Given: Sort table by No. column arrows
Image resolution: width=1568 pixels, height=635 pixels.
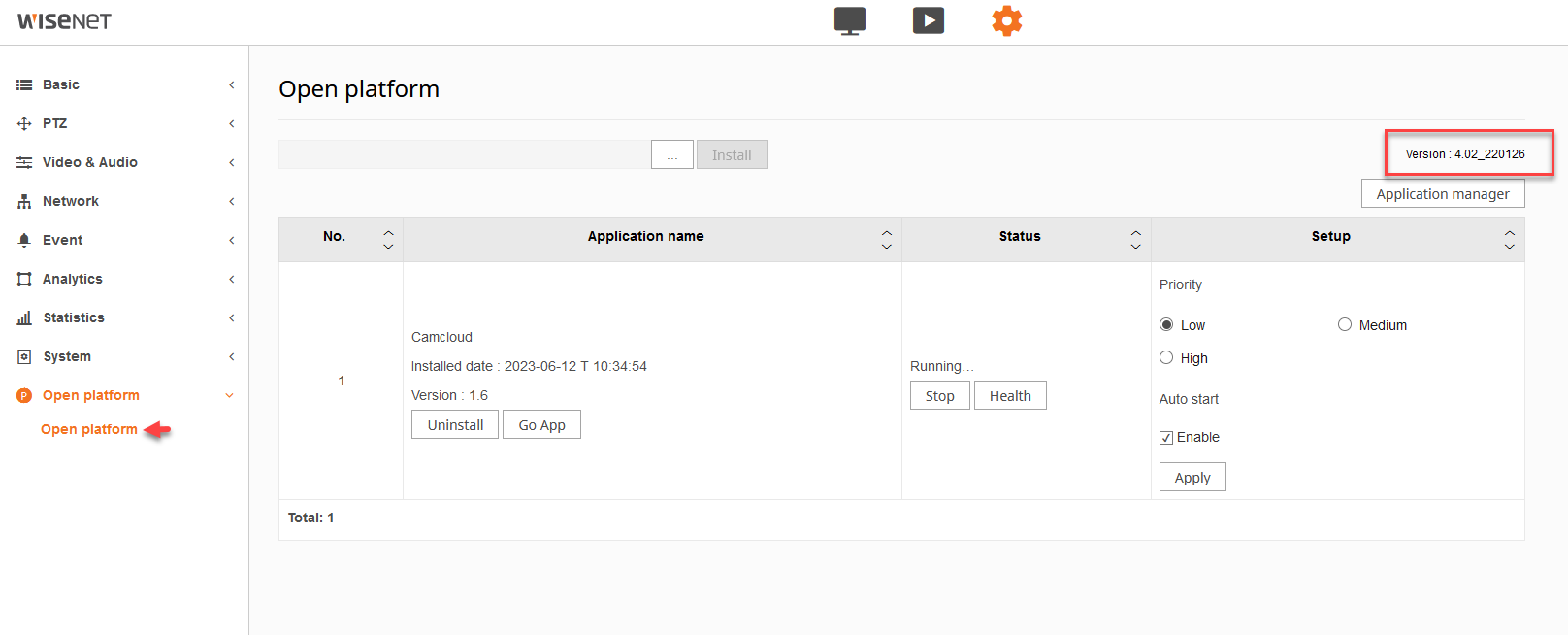Looking at the screenshot, I should [388, 239].
